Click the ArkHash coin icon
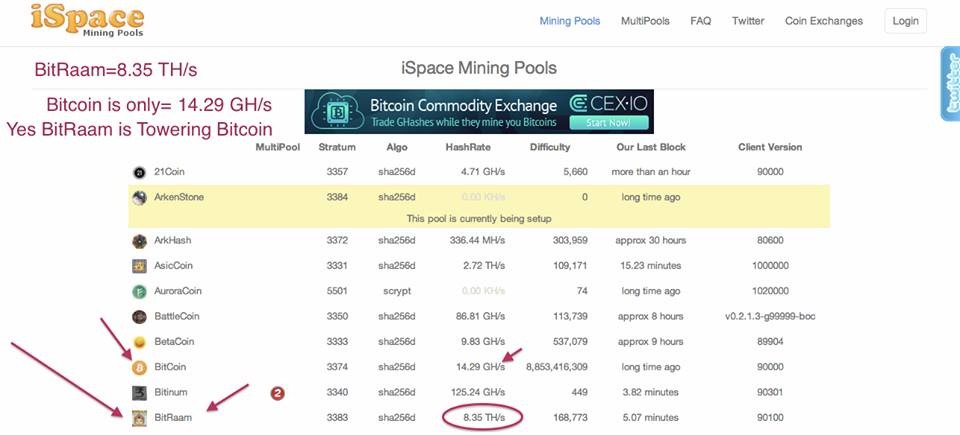 140,241
